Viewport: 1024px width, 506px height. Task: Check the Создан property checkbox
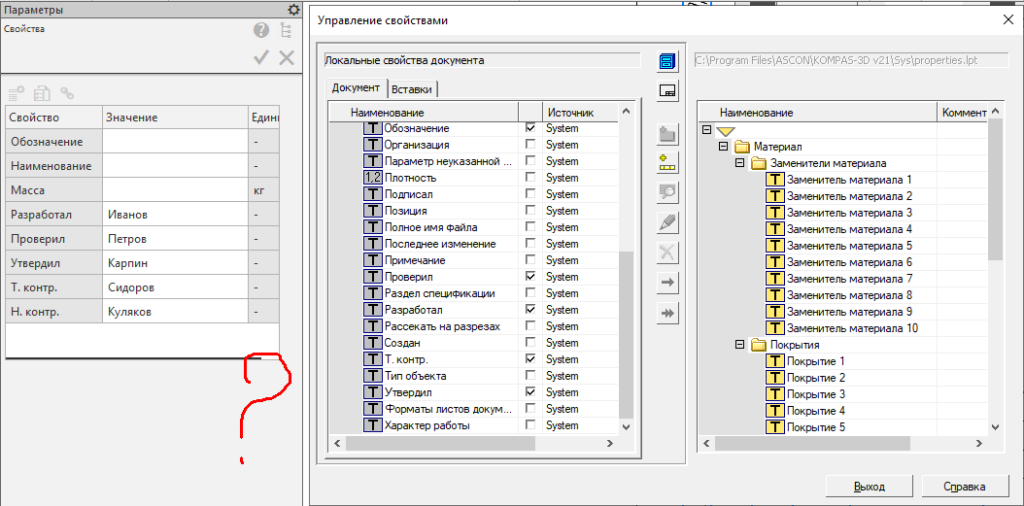(530, 343)
